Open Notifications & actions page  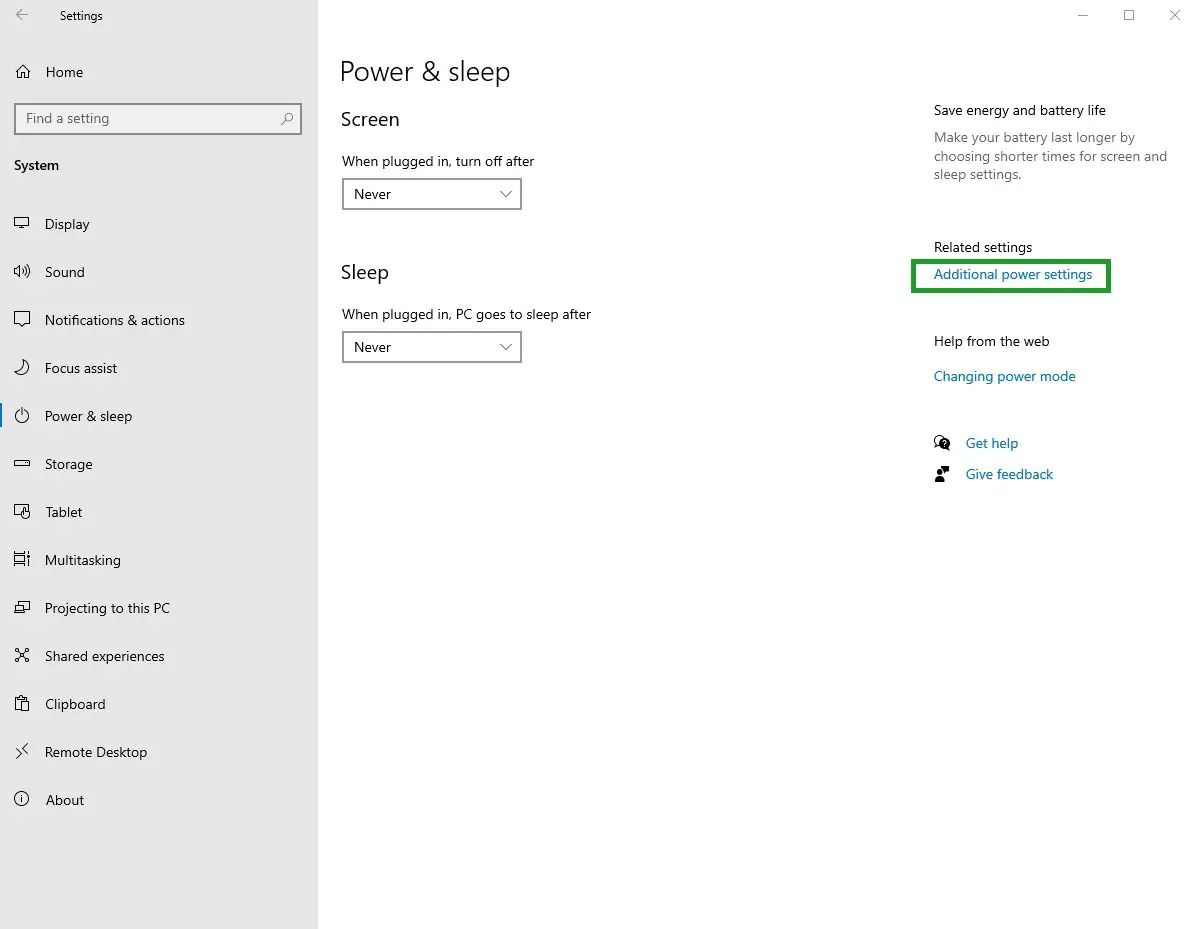(x=115, y=320)
